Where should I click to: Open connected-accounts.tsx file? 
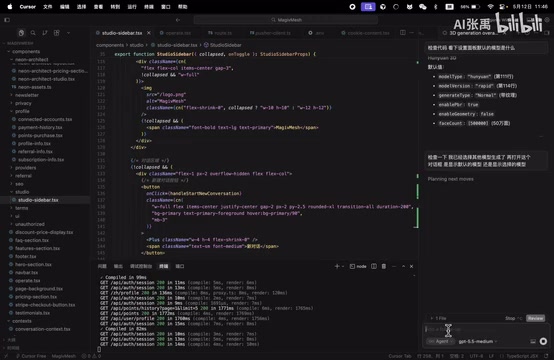click(x=45, y=119)
